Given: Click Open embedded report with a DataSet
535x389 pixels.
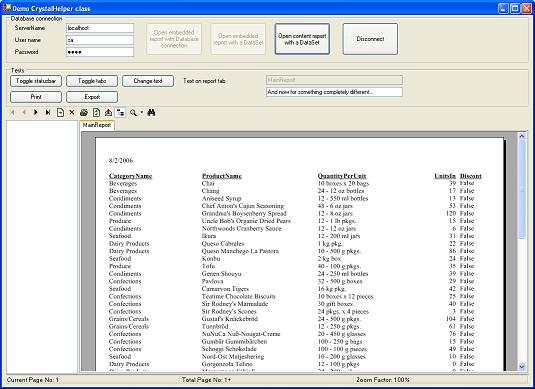Looking at the screenshot, I should pos(238,39).
